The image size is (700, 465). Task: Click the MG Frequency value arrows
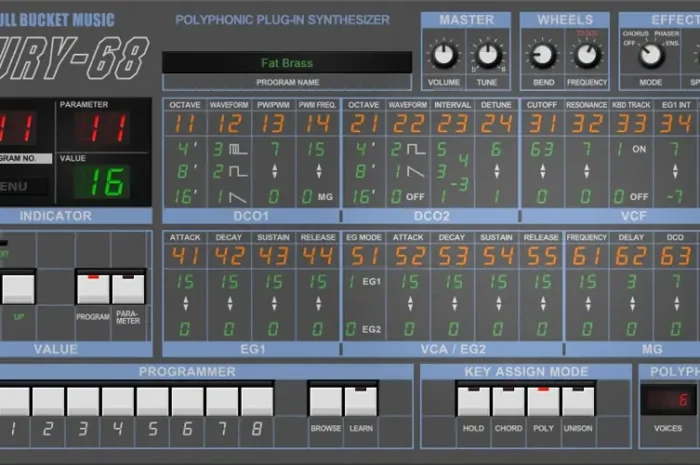tap(588, 304)
